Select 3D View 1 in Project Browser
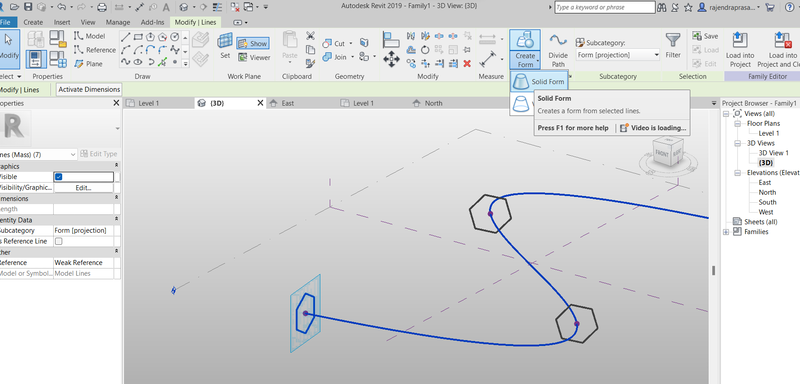The image size is (800, 384). tap(773, 153)
